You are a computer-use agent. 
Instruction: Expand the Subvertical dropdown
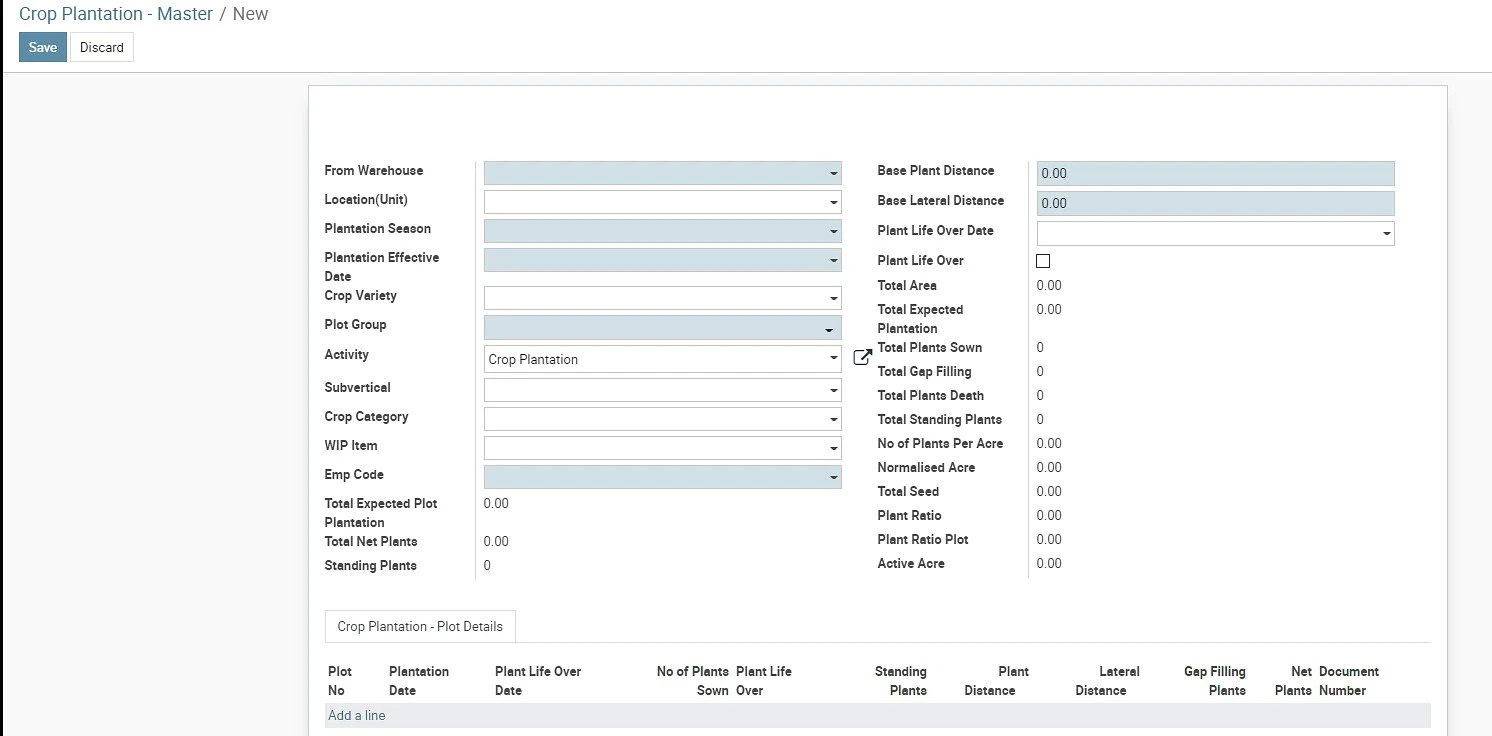tap(662, 390)
